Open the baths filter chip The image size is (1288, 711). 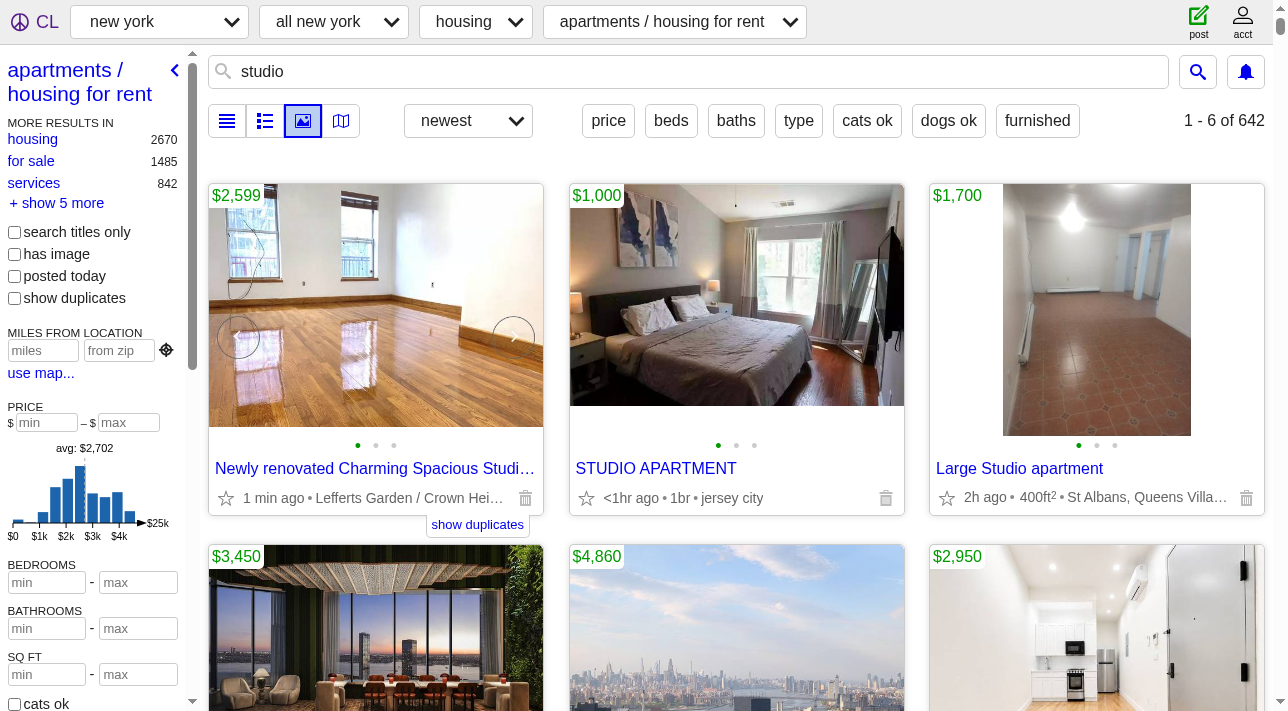point(736,121)
